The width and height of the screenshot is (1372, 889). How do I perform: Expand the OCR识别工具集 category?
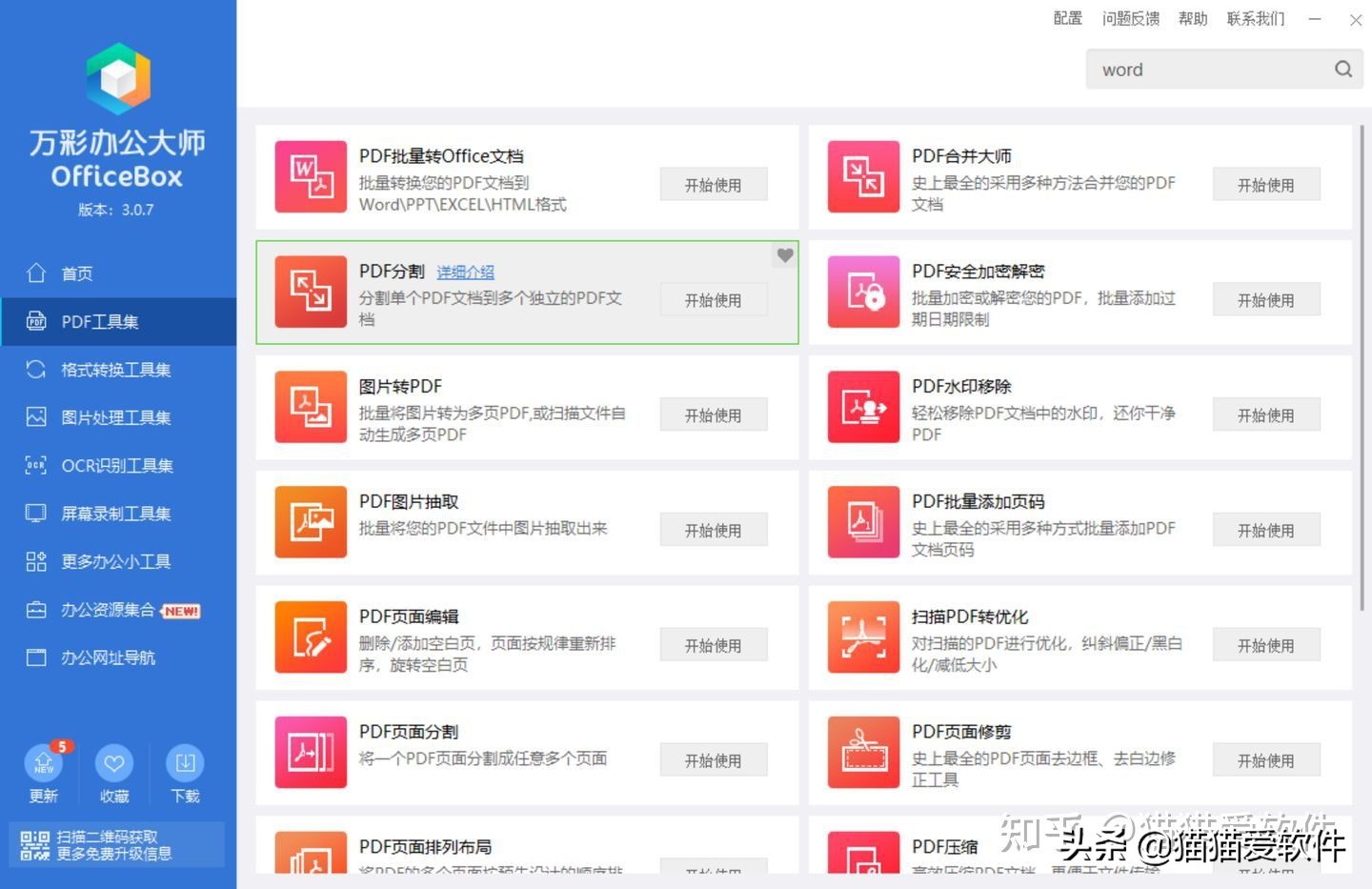point(116,465)
